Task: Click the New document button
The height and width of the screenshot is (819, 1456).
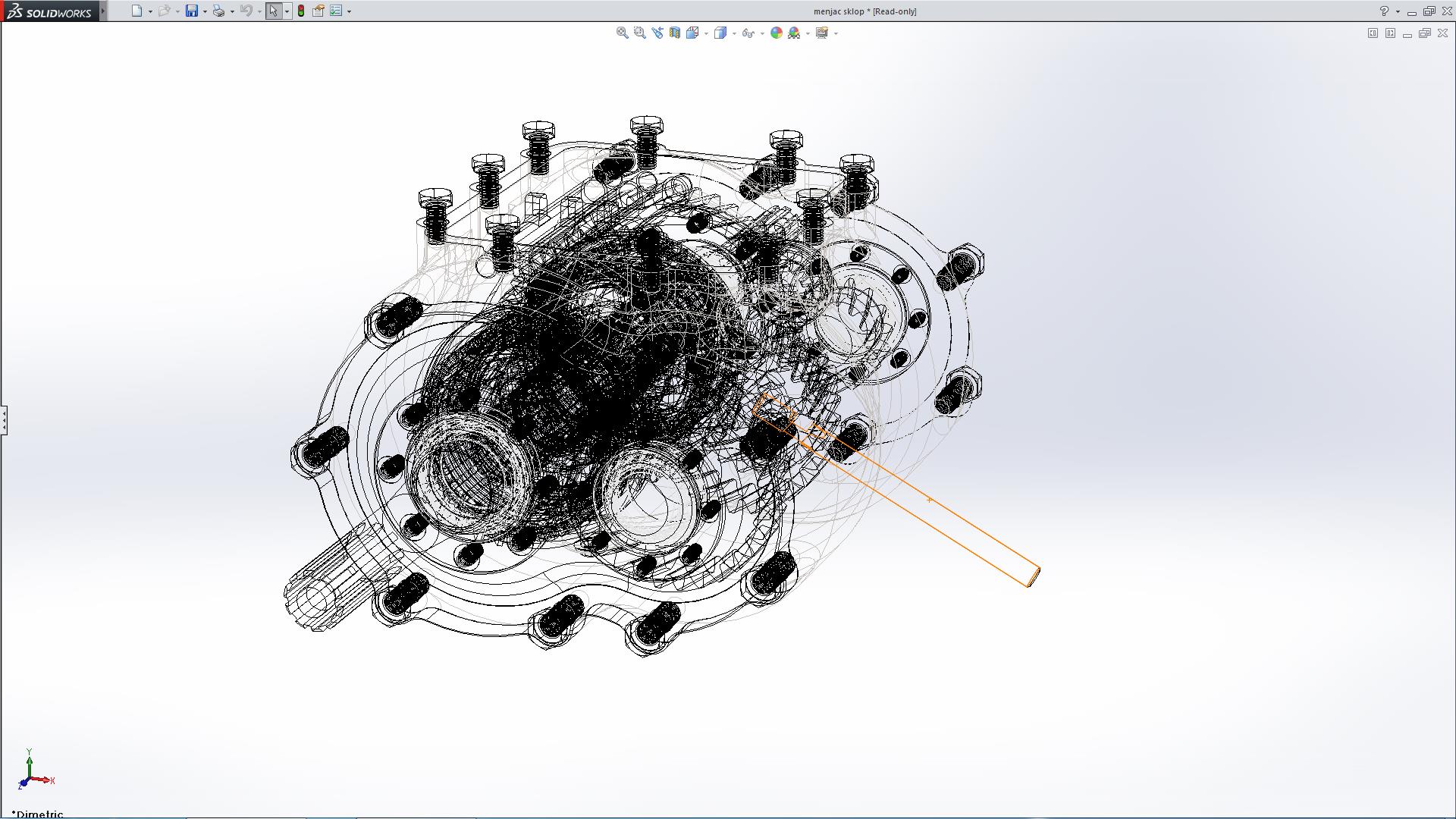Action: [x=136, y=11]
